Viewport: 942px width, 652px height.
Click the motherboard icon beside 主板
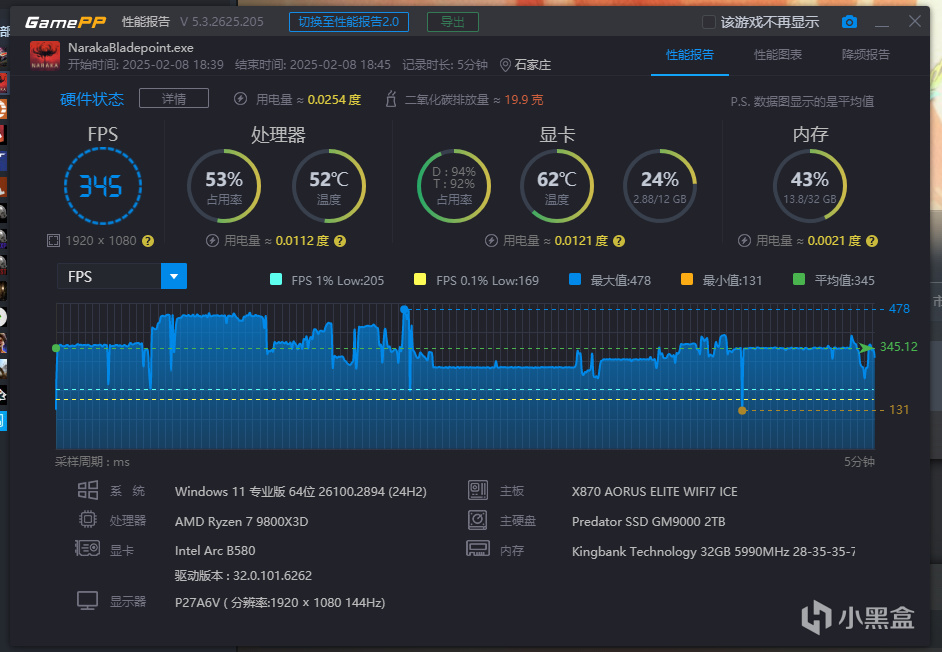pyautogui.click(x=478, y=490)
